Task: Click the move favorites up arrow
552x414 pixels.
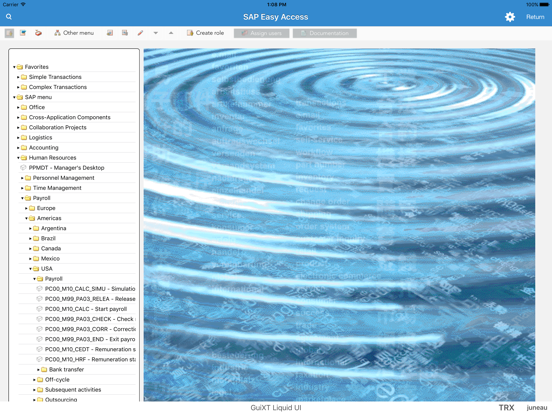Action: (x=171, y=33)
